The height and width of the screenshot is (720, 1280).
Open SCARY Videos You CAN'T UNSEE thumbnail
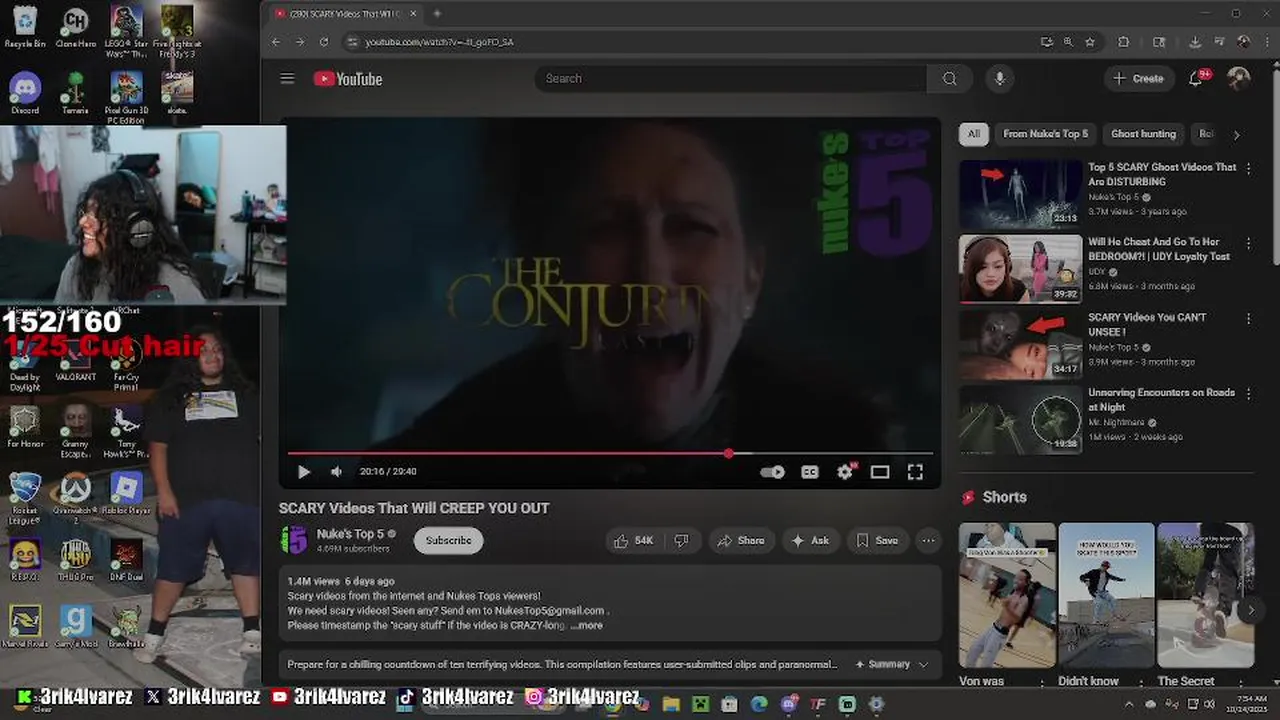point(1020,344)
